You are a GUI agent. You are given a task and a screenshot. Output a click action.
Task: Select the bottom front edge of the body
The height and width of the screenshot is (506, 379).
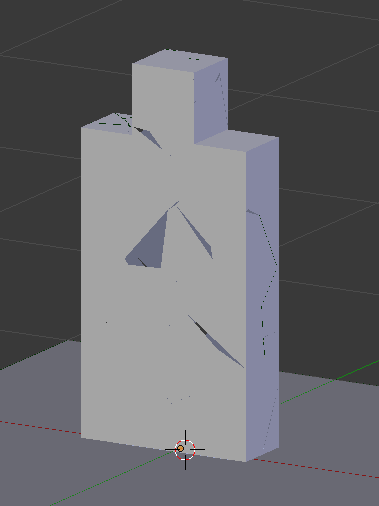pyautogui.click(x=163, y=450)
